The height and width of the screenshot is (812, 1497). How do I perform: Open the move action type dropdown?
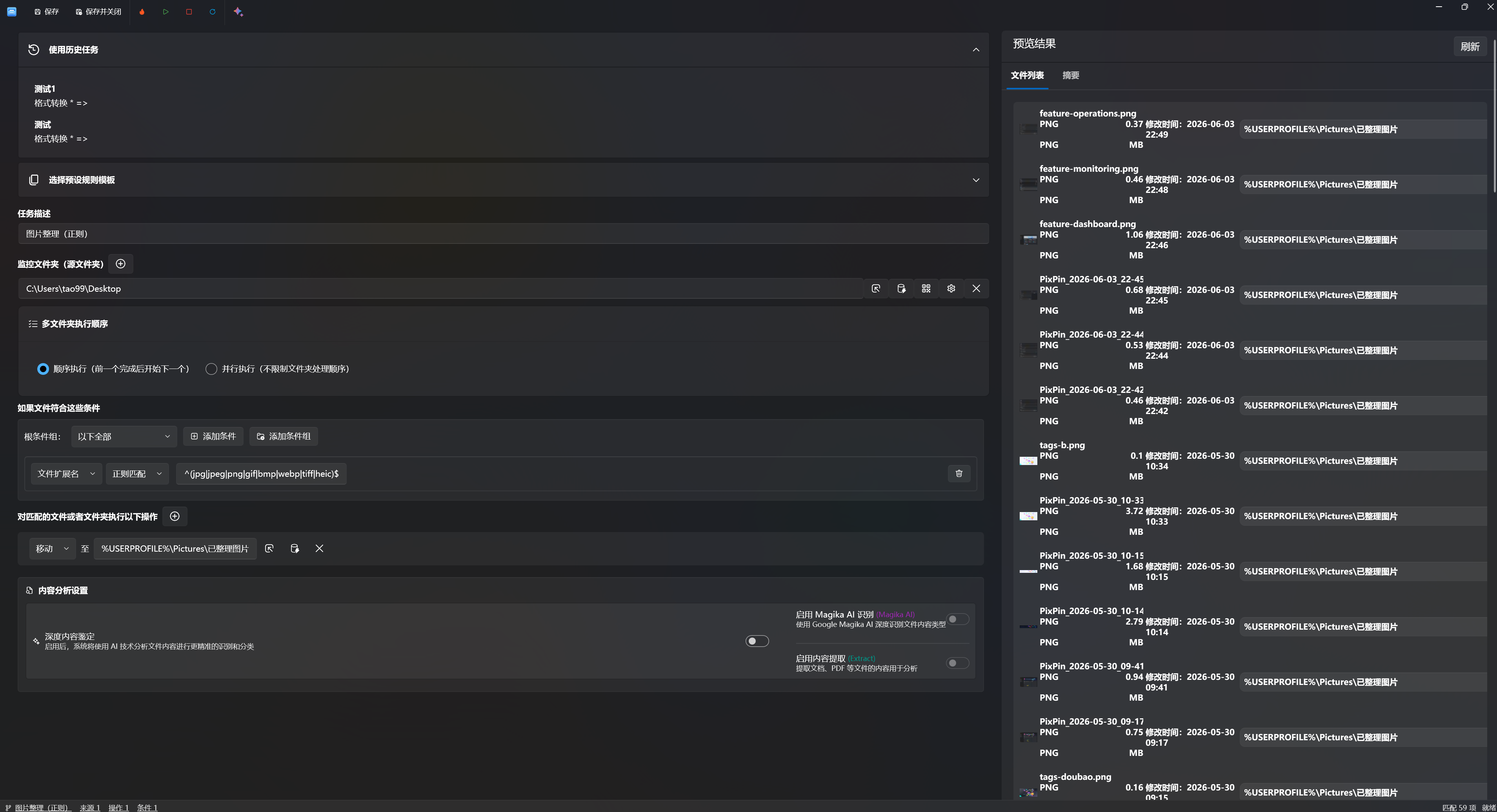(x=52, y=549)
